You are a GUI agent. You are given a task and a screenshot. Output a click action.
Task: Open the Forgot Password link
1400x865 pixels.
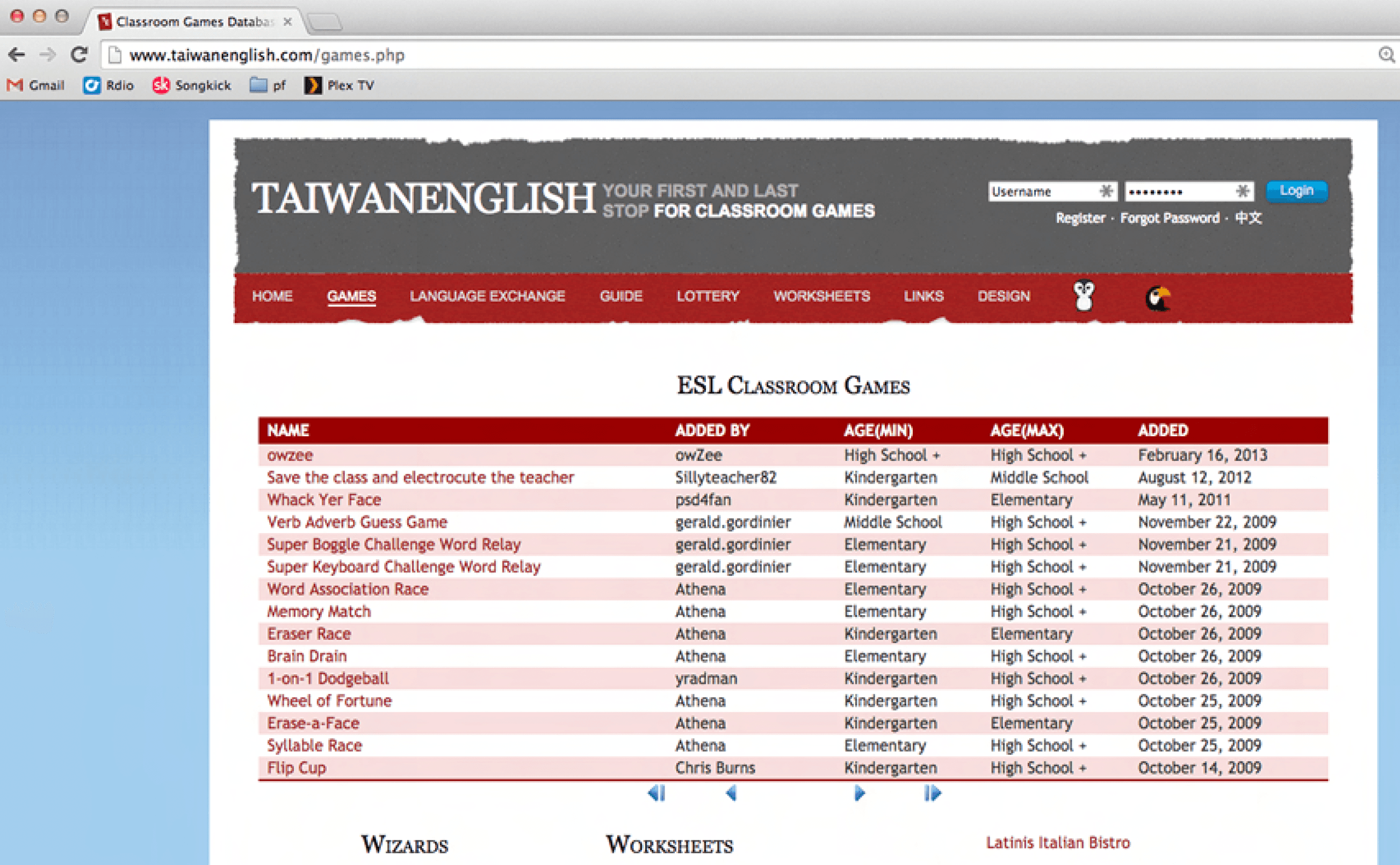click(1170, 219)
